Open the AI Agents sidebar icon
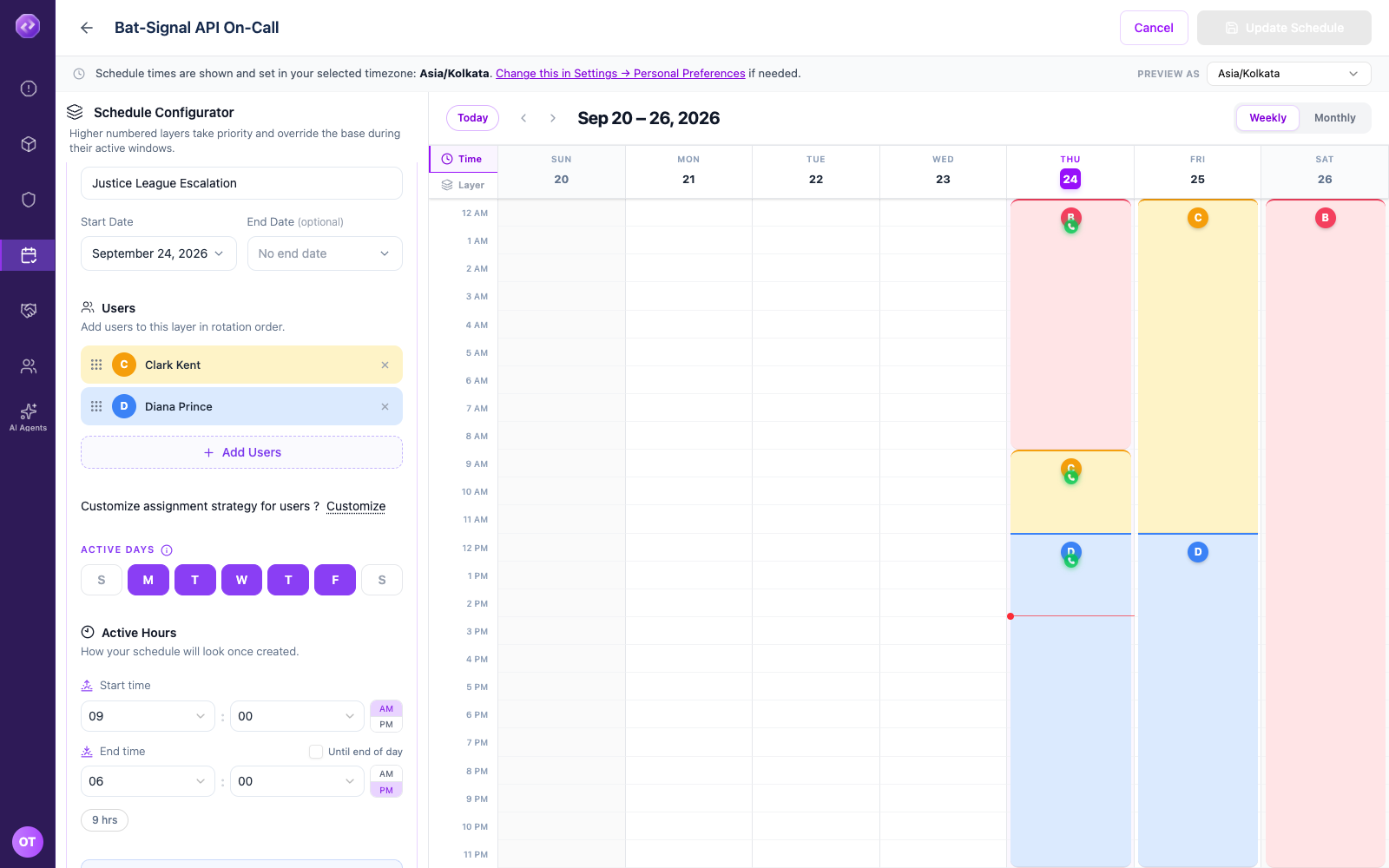The height and width of the screenshot is (868, 1389). pos(28,417)
